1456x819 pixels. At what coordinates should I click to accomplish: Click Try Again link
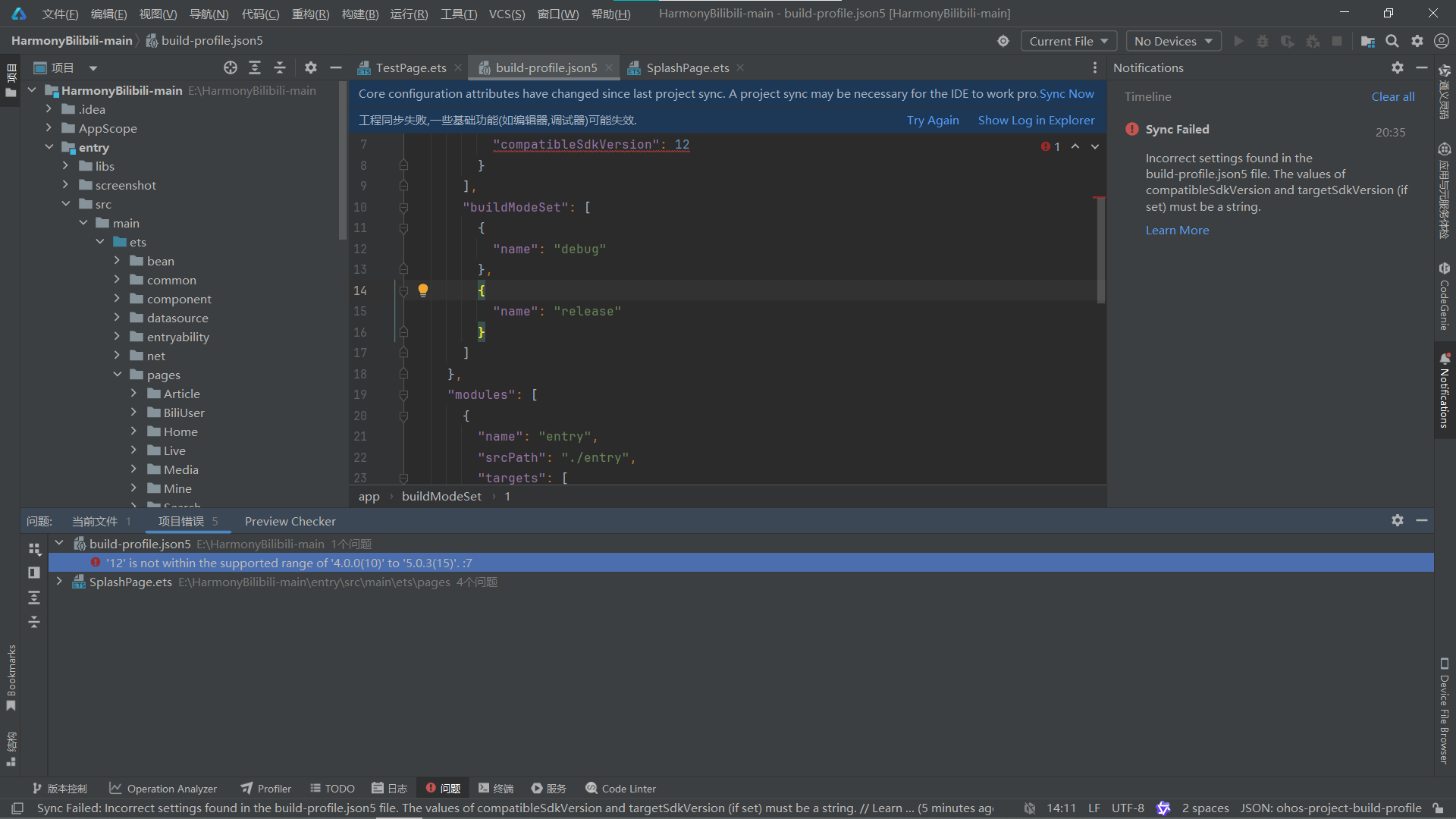click(x=933, y=120)
